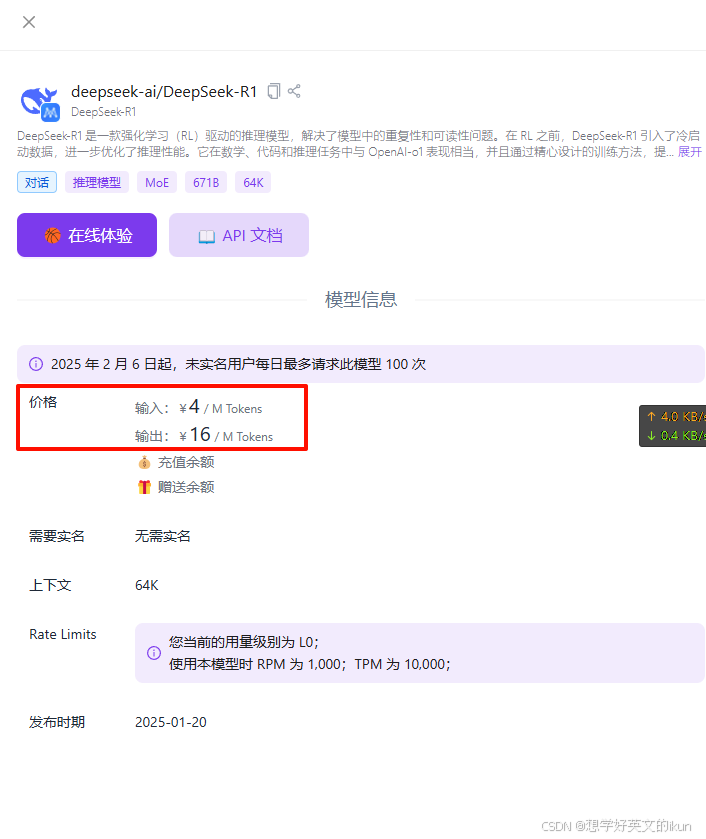This screenshot has width=706, height=839.
Task: Click the info icon in Rate Limits box
Action: (x=154, y=653)
